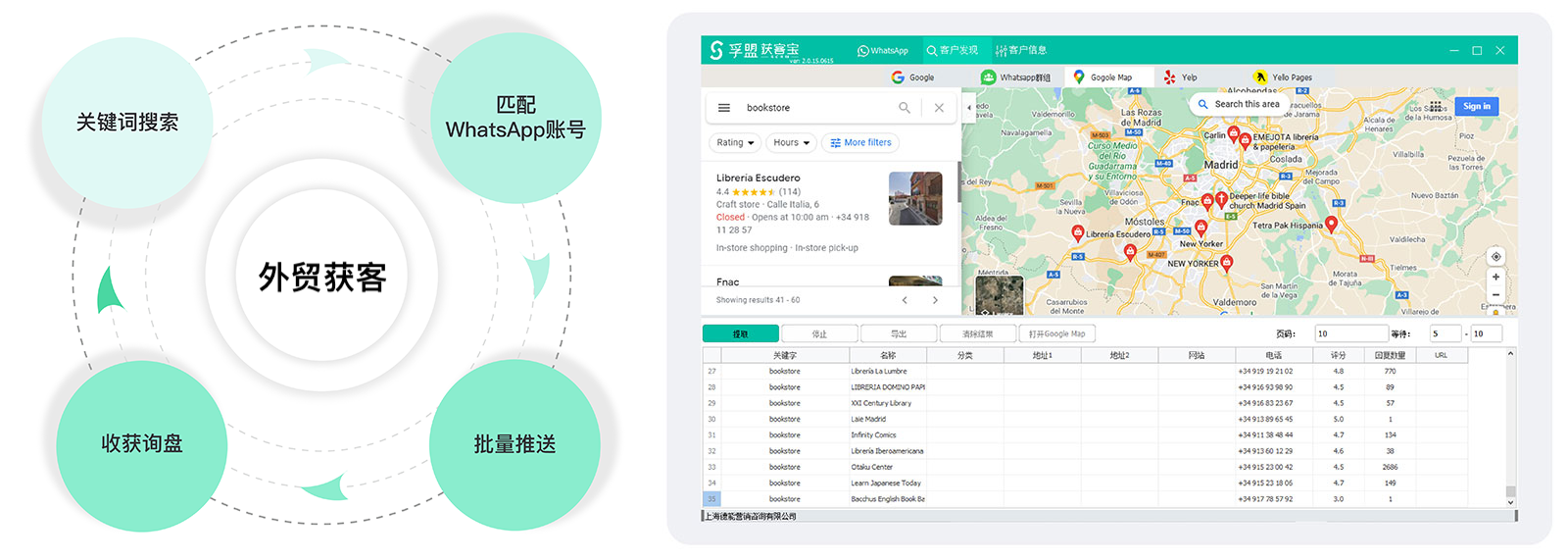Toggle satellite layer thumbnail on map
1568x560 pixels.
999,295
